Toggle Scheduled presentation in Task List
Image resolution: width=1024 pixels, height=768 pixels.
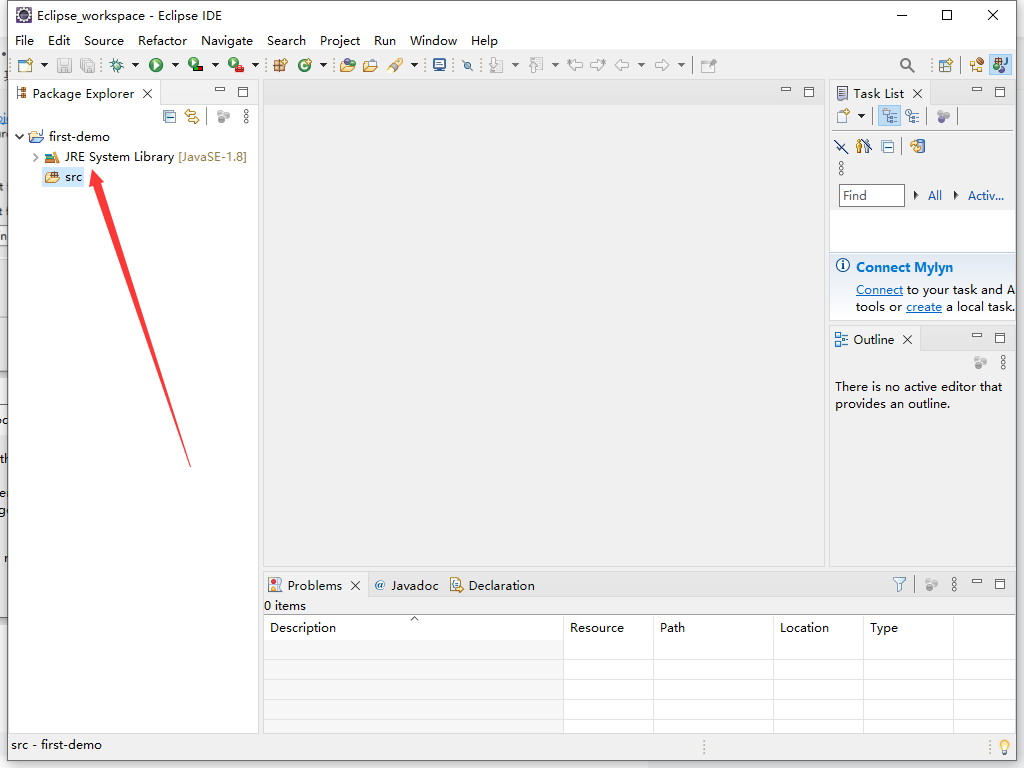pyautogui.click(x=912, y=116)
